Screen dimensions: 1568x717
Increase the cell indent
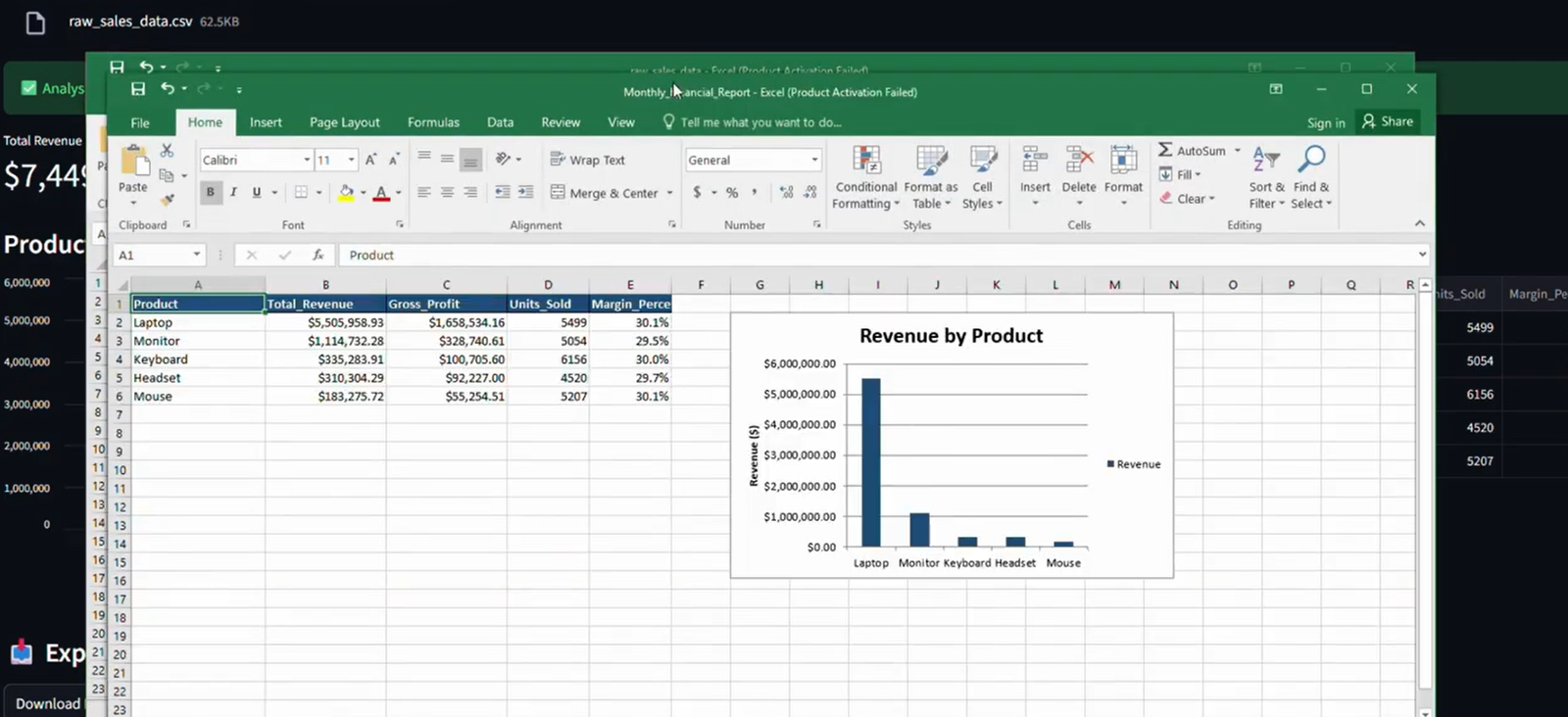tap(526, 193)
